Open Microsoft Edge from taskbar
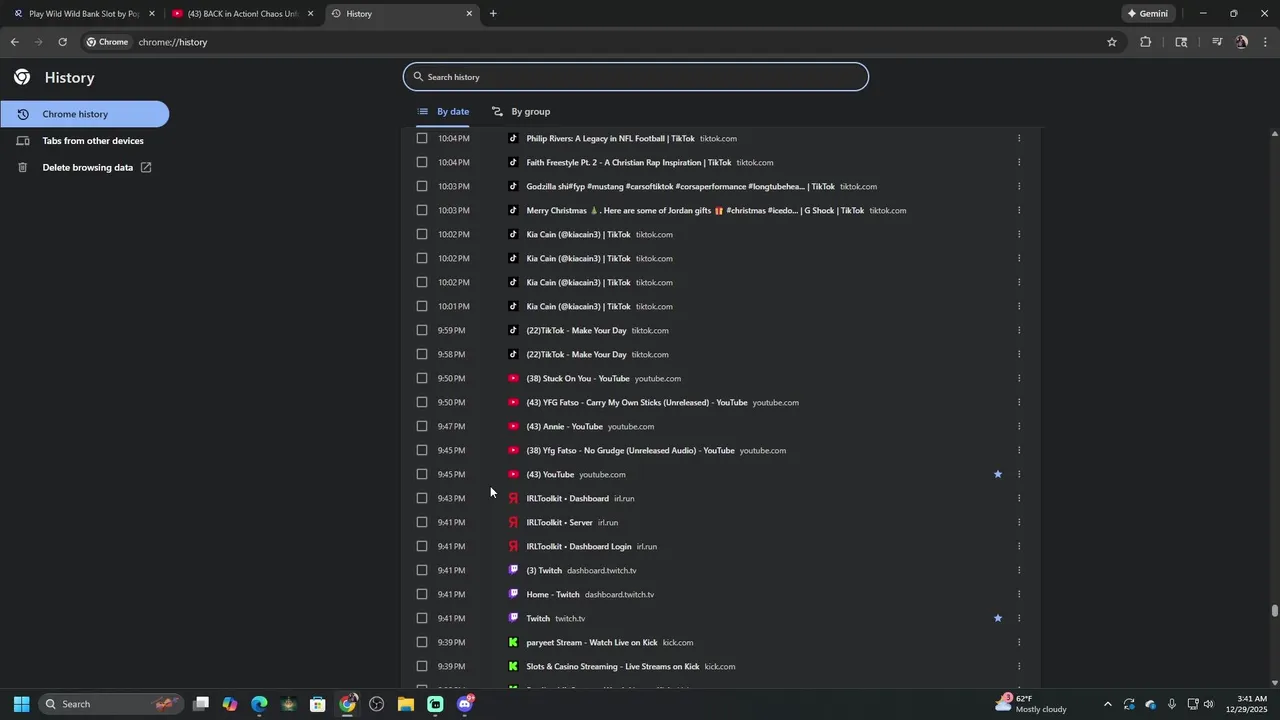The height and width of the screenshot is (720, 1280). tap(259, 704)
